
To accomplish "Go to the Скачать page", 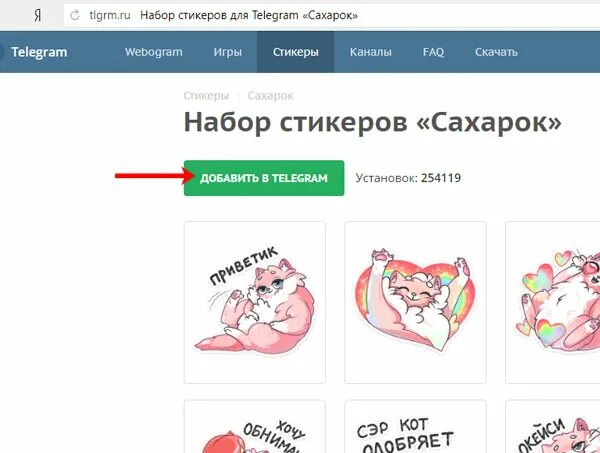I will [x=496, y=52].
